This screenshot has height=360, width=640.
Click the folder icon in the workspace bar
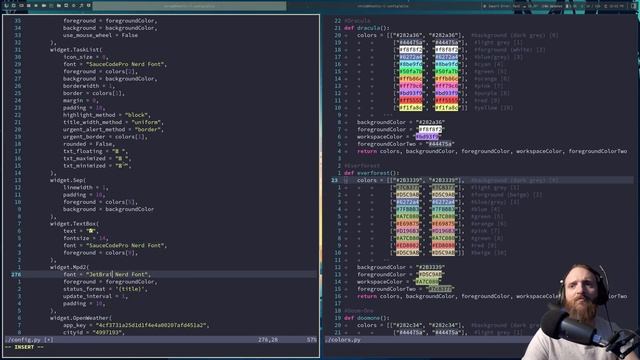58,6
